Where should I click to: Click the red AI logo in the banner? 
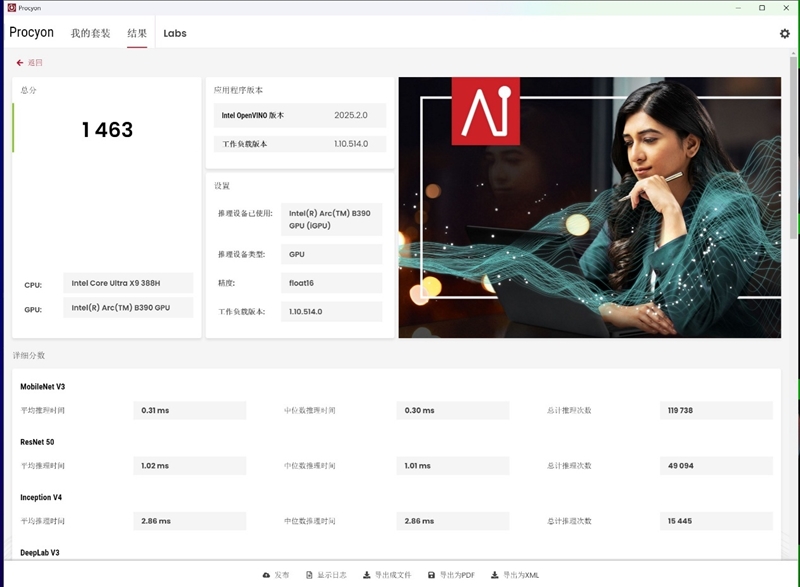(x=485, y=111)
